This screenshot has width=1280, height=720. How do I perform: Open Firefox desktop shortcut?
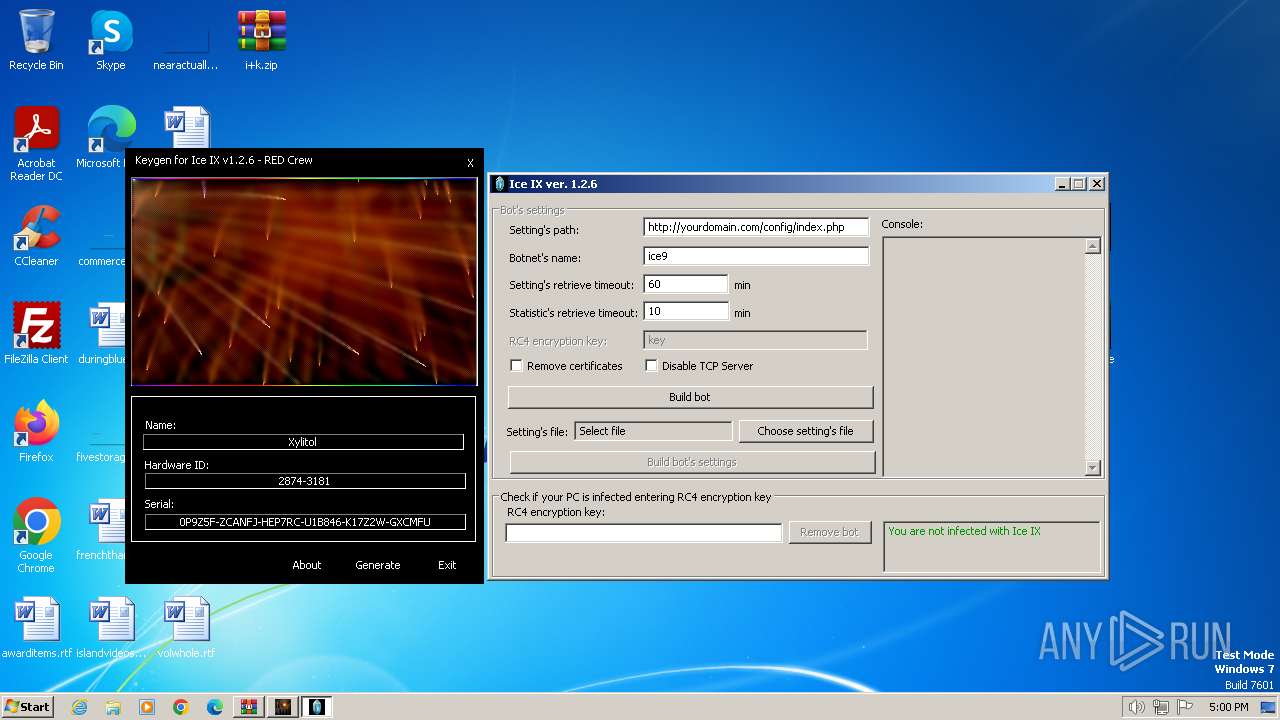36,432
